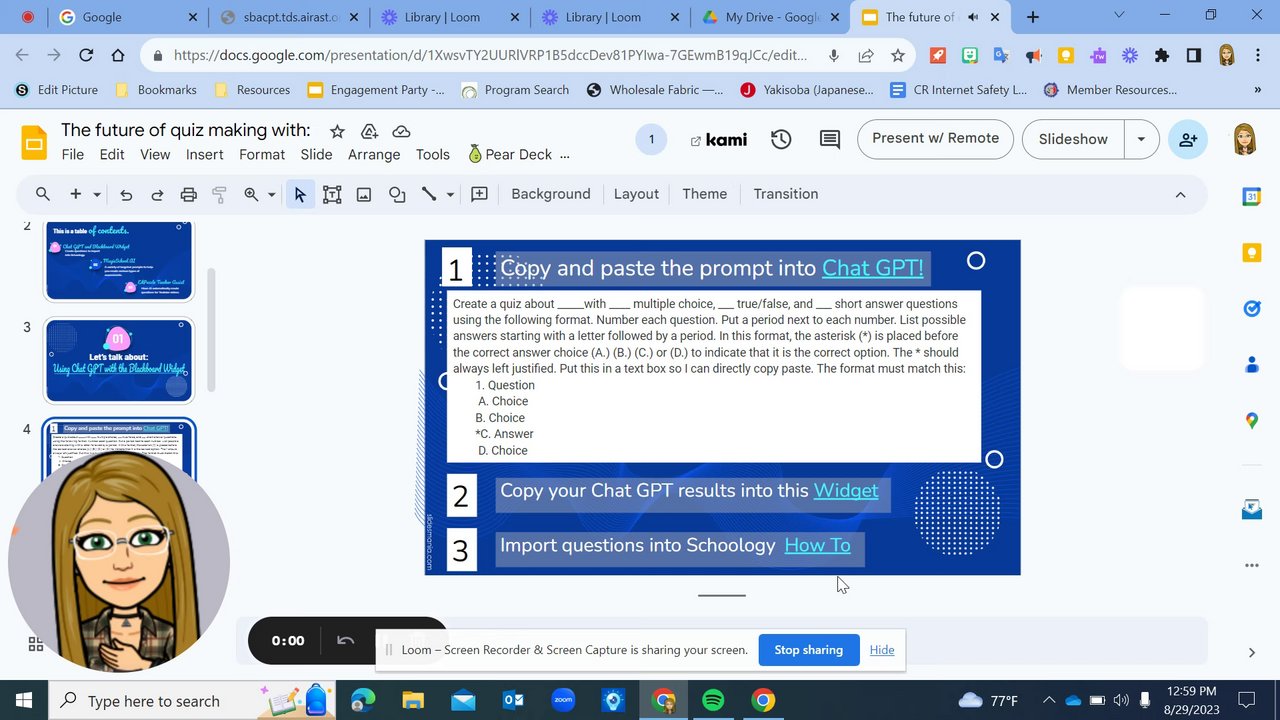Click Layout toolbar button
The image size is (1280, 720).
636,194
